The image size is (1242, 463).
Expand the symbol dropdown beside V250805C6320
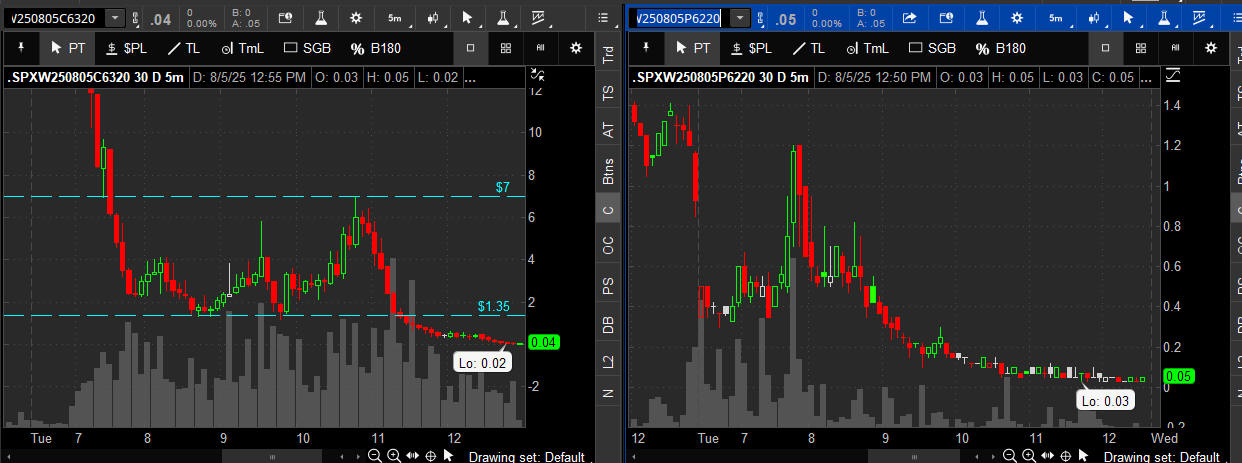(115, 18)
